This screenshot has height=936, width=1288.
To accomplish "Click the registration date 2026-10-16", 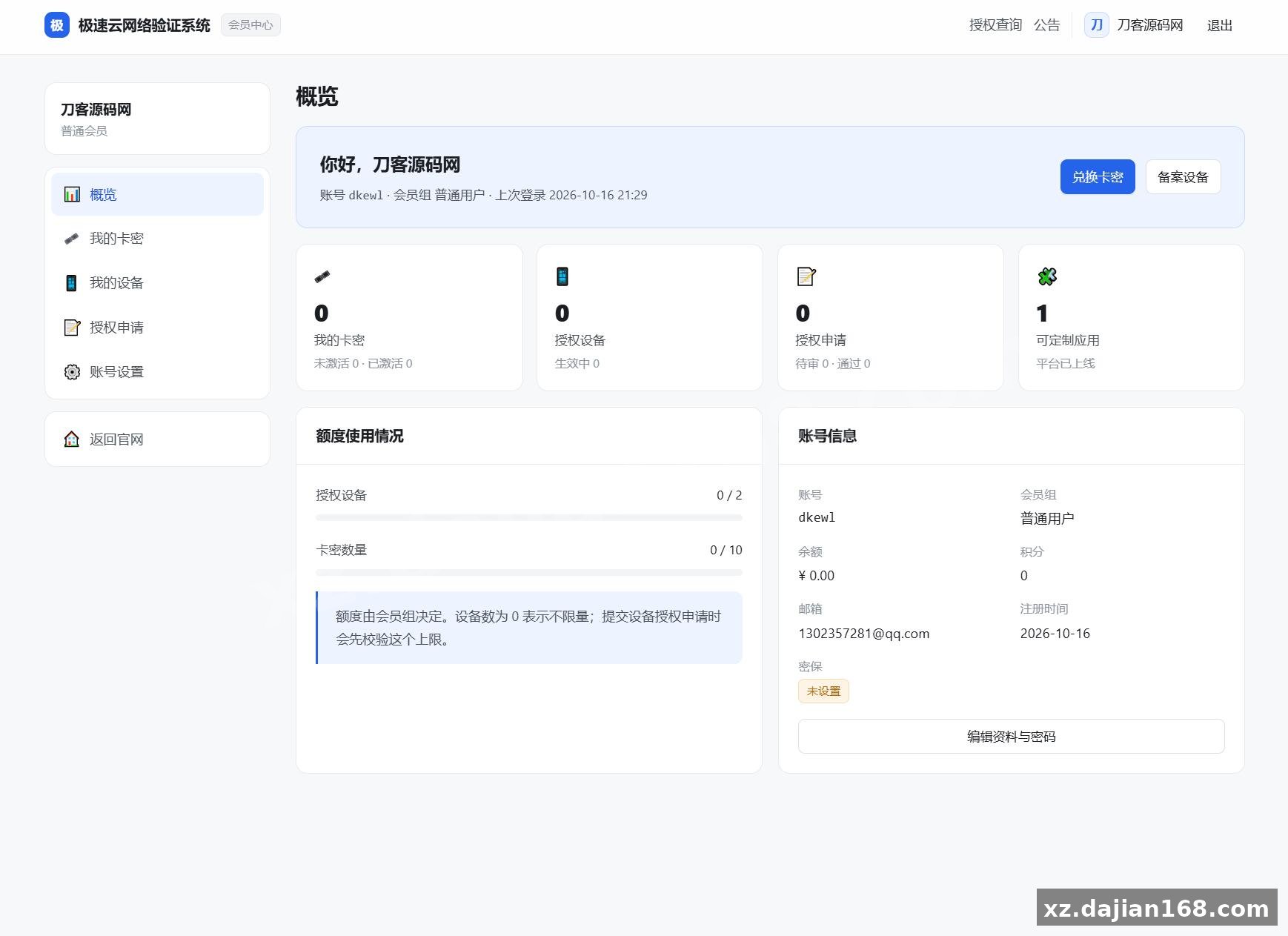I will click(1055, 634).
